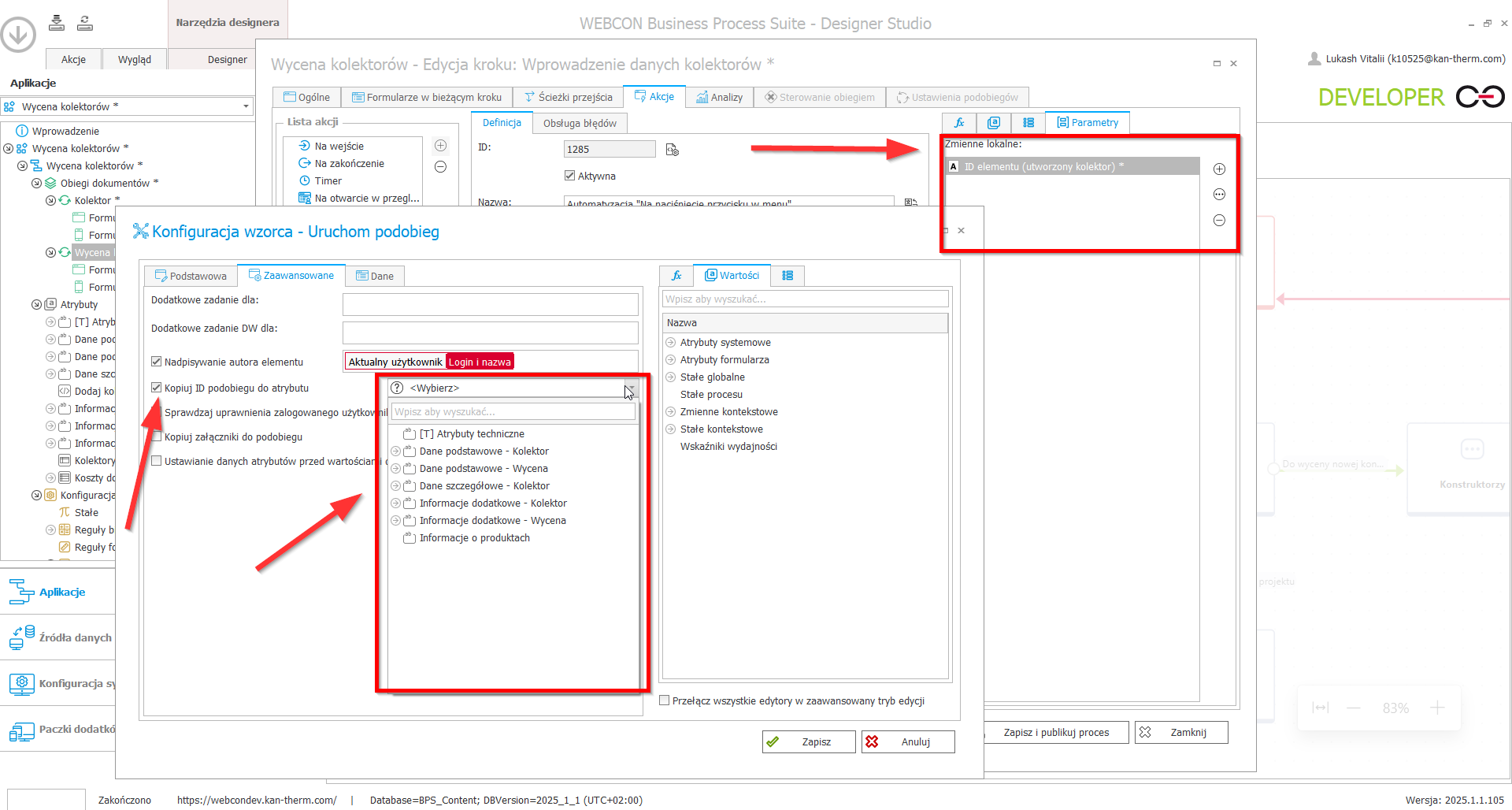
Task: Expand Atrybuty formularza in values list
Action: tap(671, 360)
